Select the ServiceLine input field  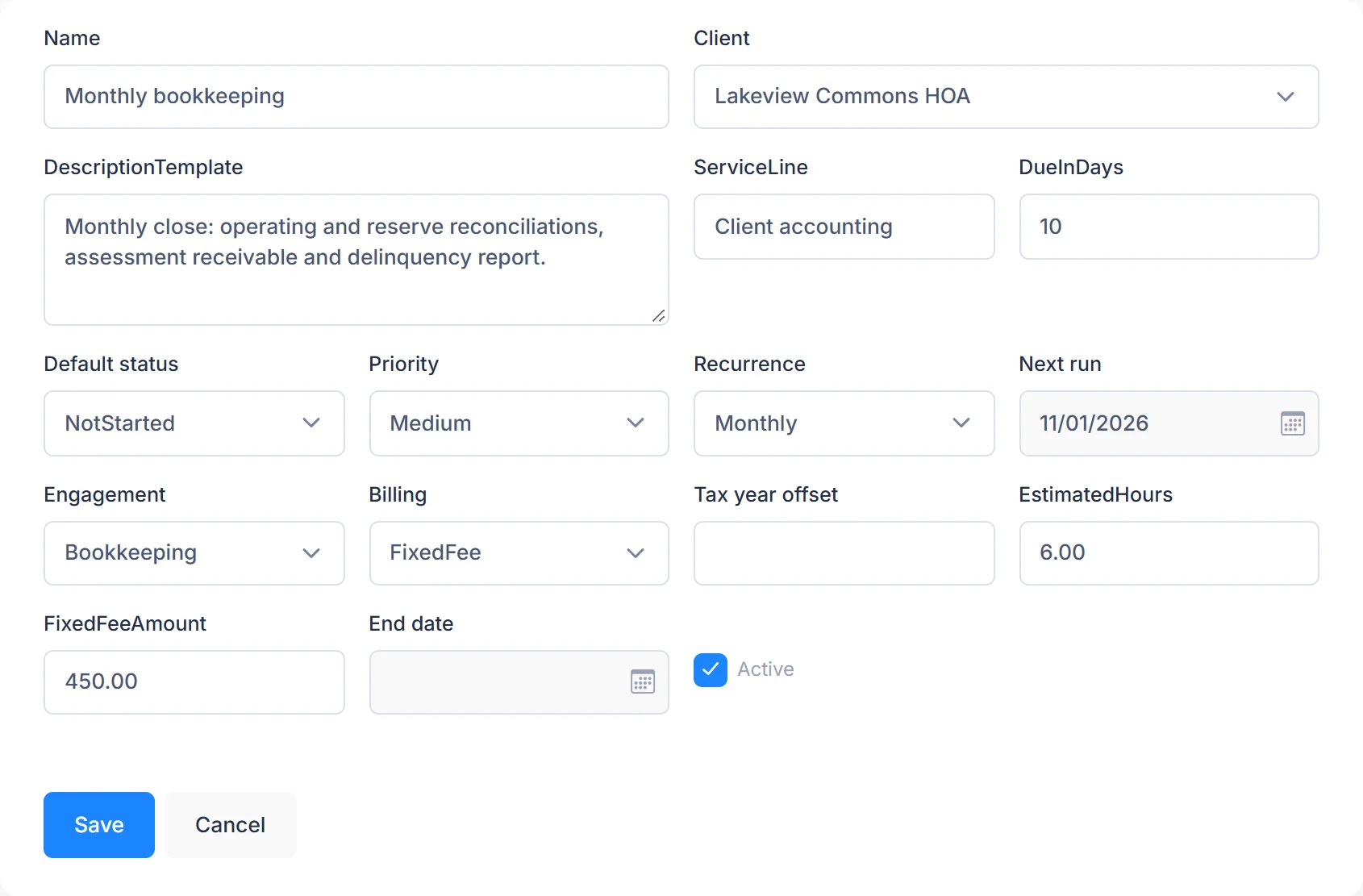[x=844, y=227]
